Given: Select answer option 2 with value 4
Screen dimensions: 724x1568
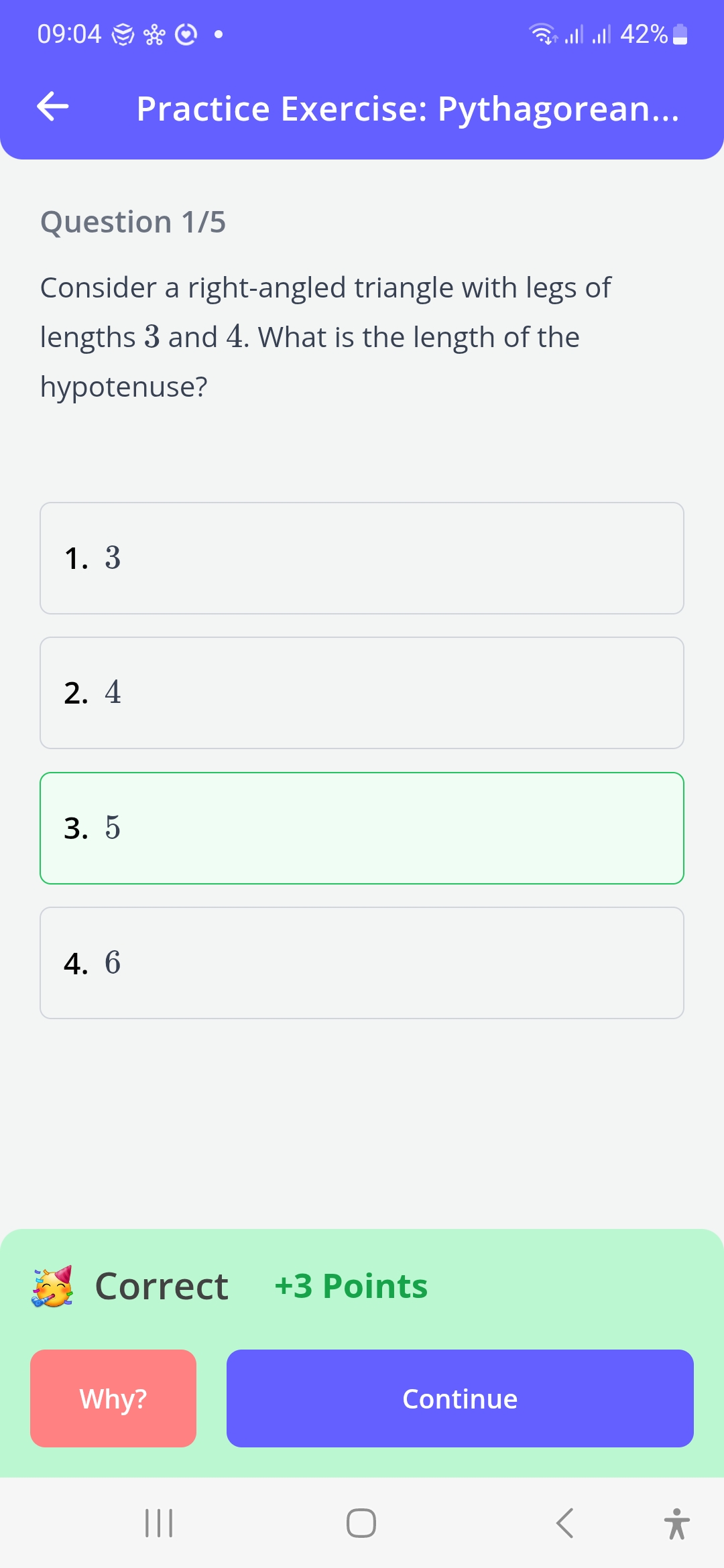Looking at the screenshot, I should pos(362,693).
